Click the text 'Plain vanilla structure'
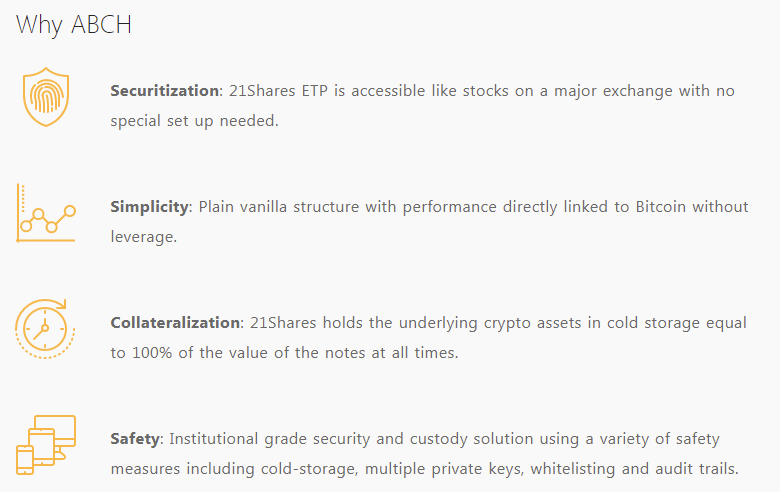The image size is (780, 492). pyautogui.click(x=279, y=207)
